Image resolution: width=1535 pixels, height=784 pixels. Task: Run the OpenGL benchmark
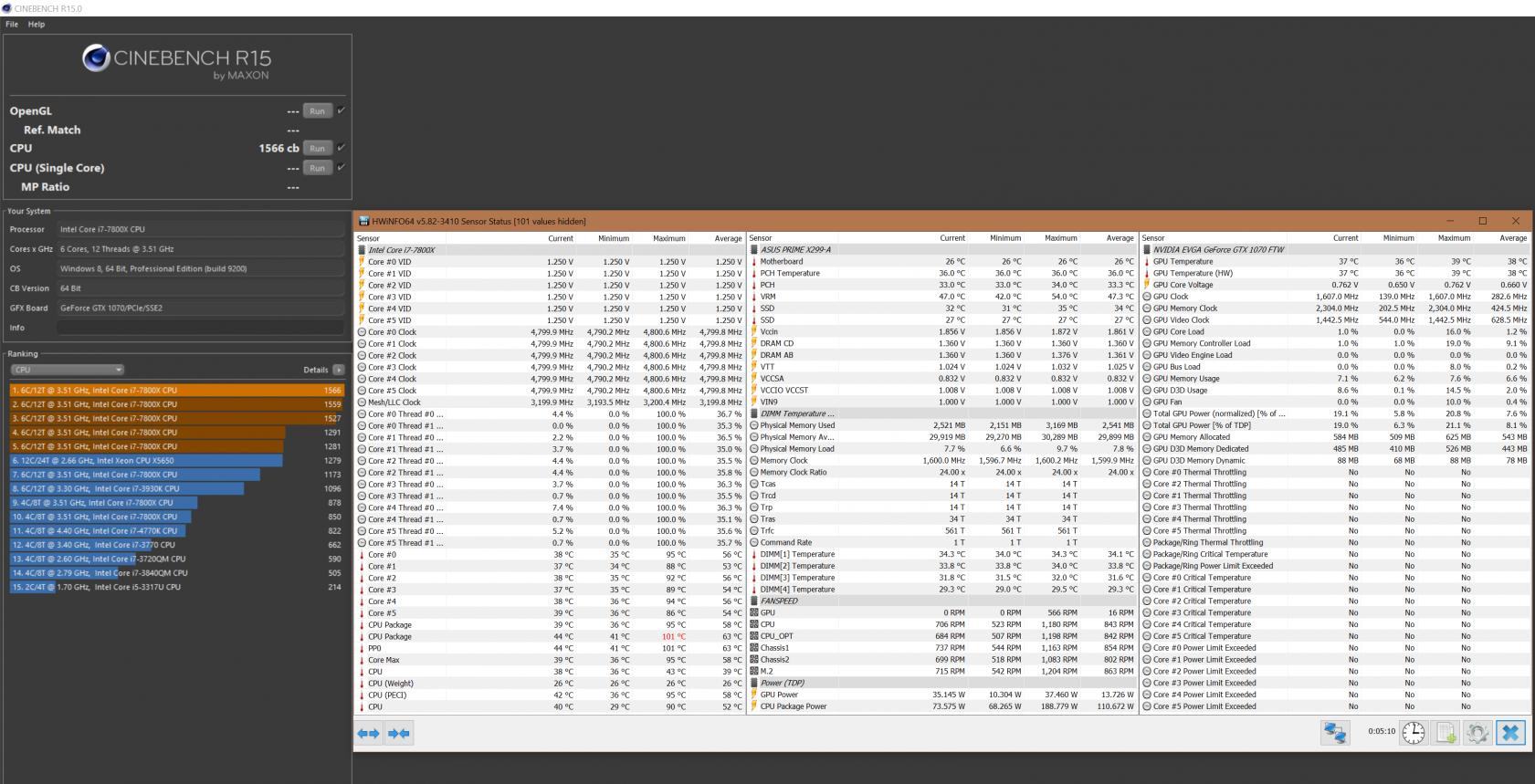[317, 111]
